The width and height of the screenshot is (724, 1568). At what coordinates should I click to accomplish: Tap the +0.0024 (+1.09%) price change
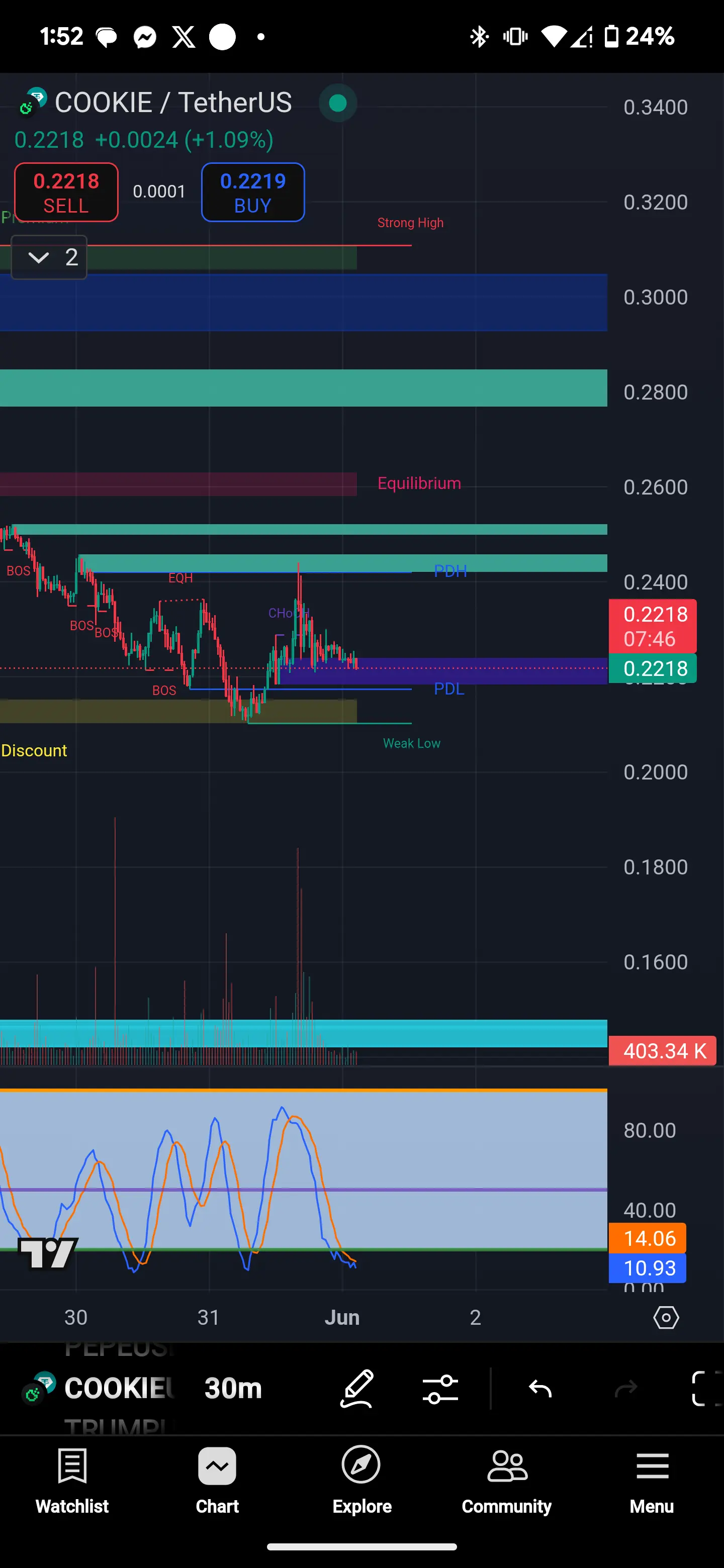tap(184, 140)
